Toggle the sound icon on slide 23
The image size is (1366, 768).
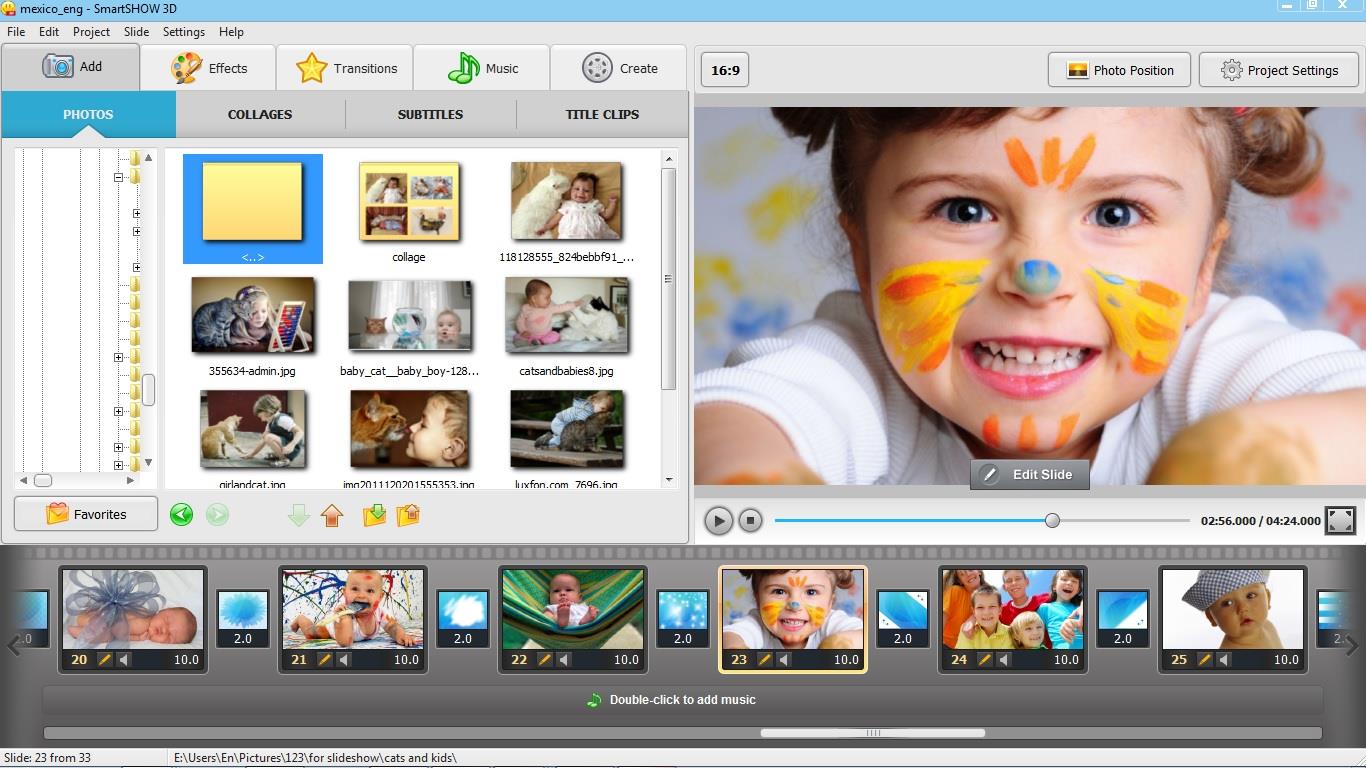click(x=785, y=660)
